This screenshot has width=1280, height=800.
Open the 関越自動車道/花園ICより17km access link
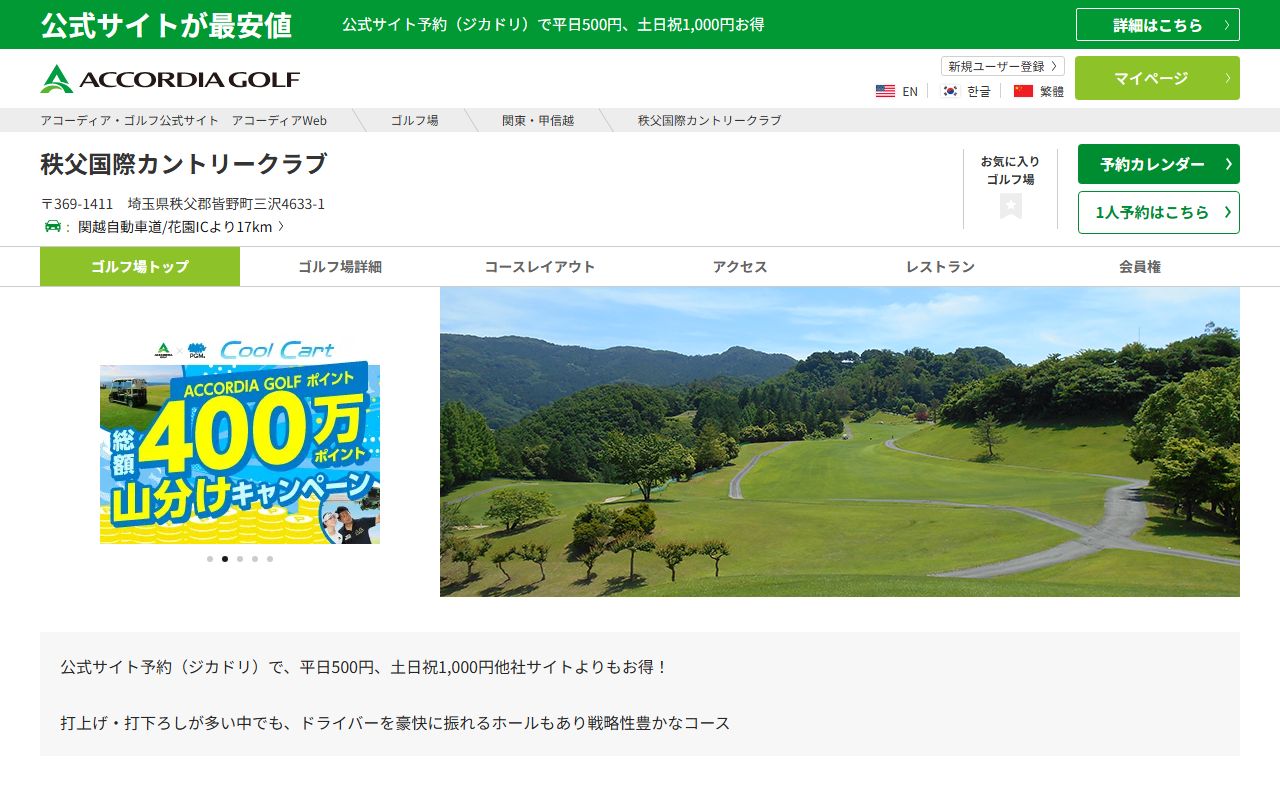[181, 227]
